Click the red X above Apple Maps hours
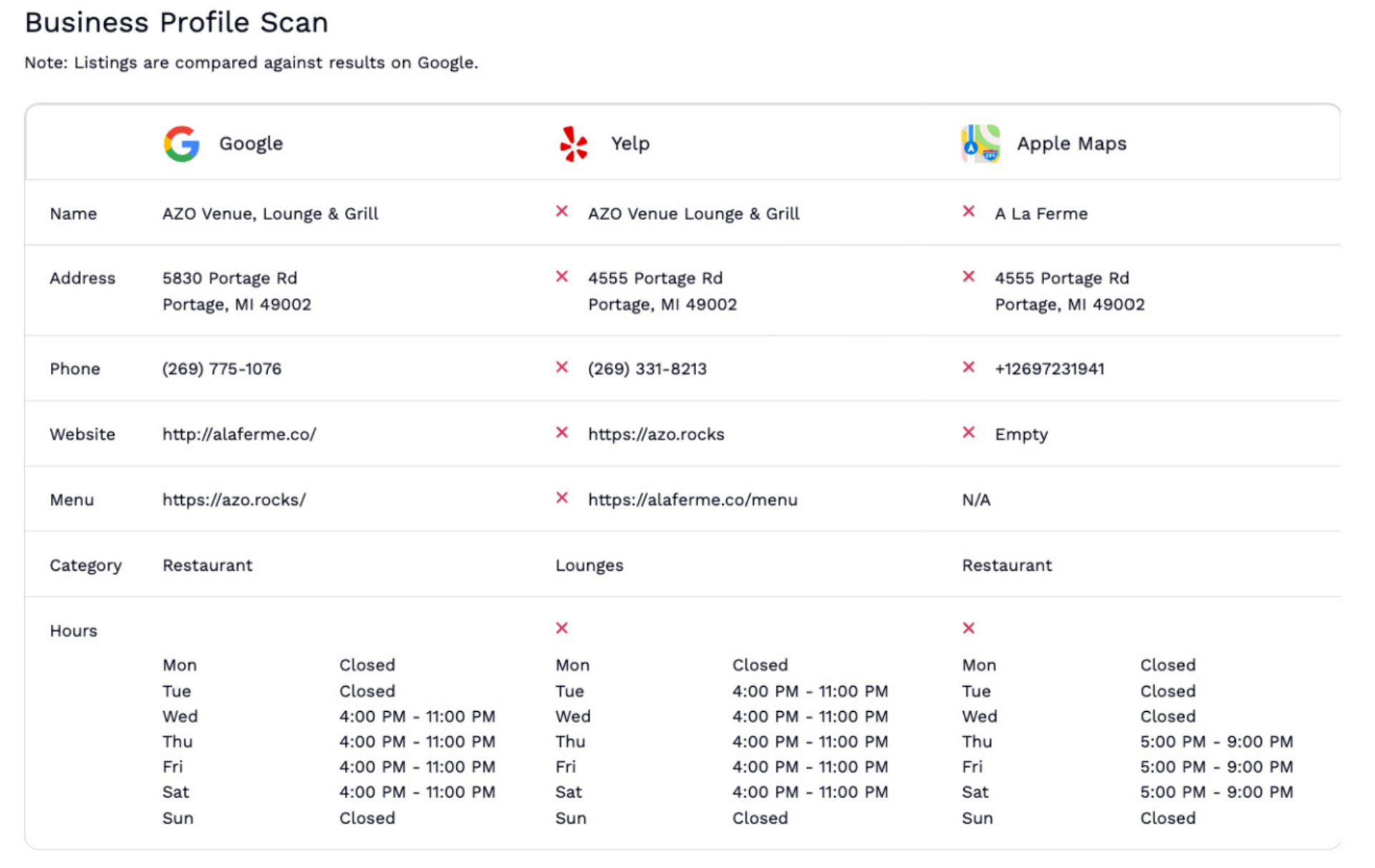Image resolution: width=1375 pixels, height=868 pixels. click(x=969, y=628)
